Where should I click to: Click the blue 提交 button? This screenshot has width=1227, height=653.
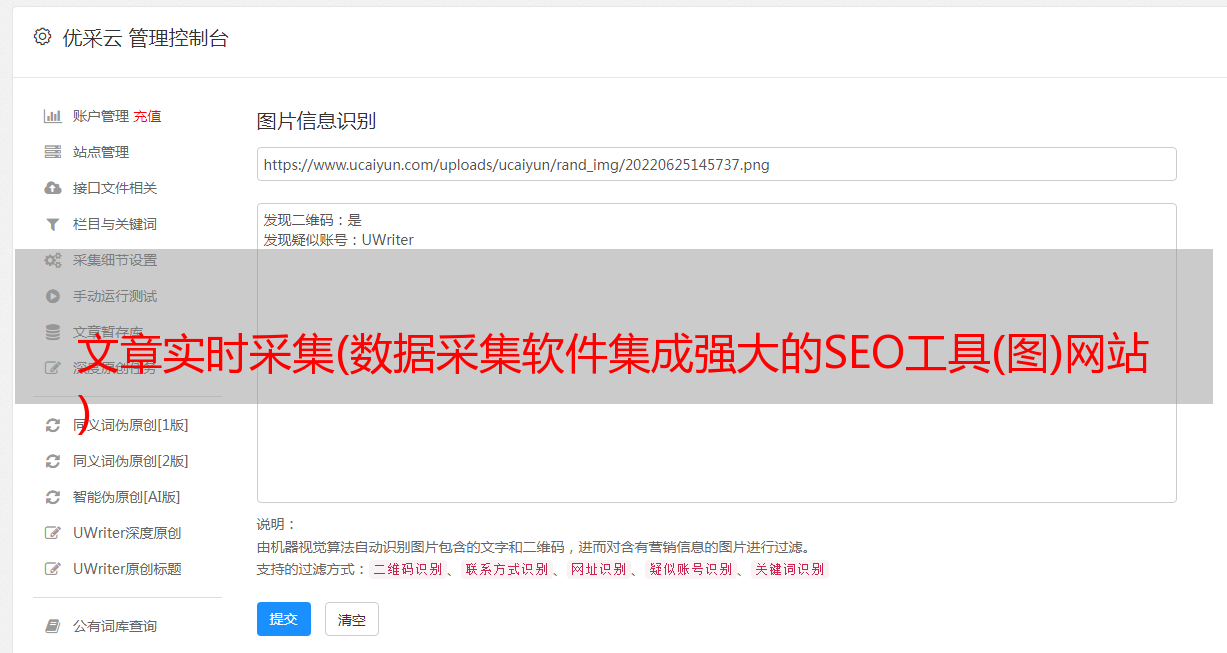point(284,619)
